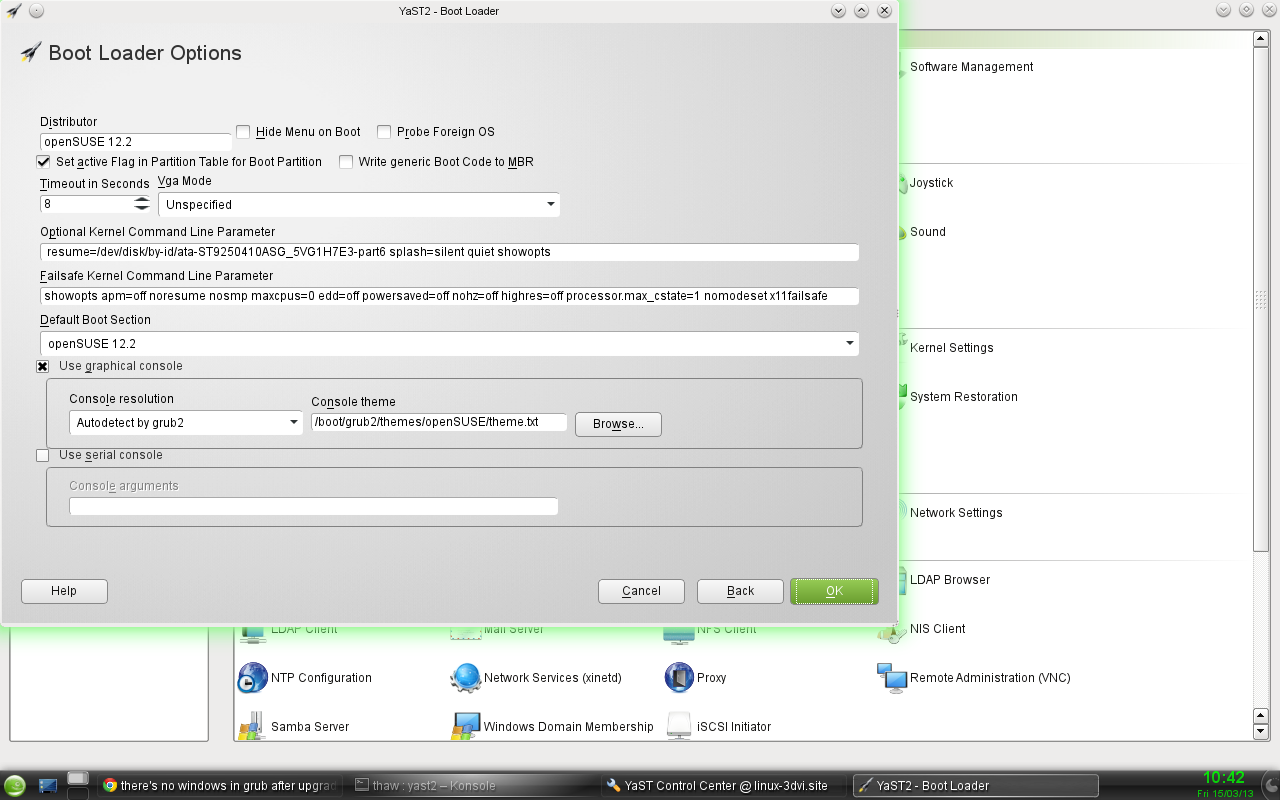Confirm settings with the OK button
The image size is (1280, 800).
pyautogui.click(x=834, y=591)
